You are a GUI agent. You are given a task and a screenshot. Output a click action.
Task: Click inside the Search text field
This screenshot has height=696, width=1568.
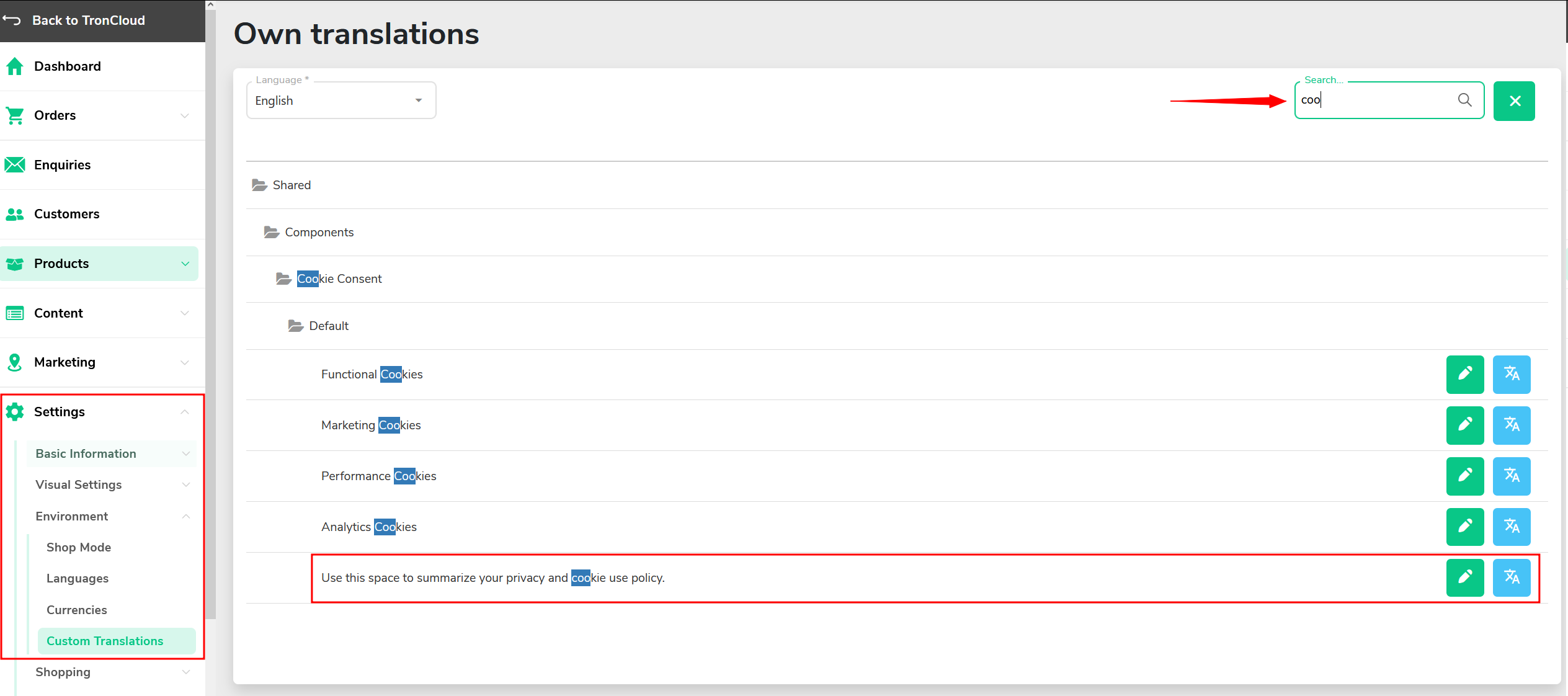click(1376, 100)
